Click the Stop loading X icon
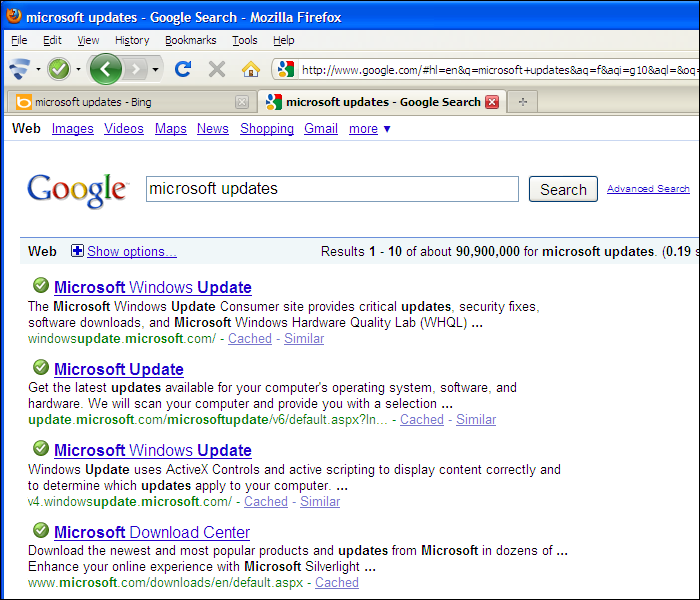700x600 pixels. pos(217,69)
